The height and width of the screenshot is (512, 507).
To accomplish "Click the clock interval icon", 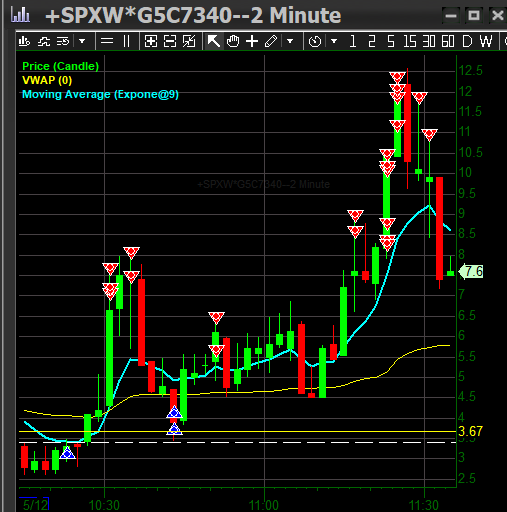I will pyautogui.click(x=315, y=42).
